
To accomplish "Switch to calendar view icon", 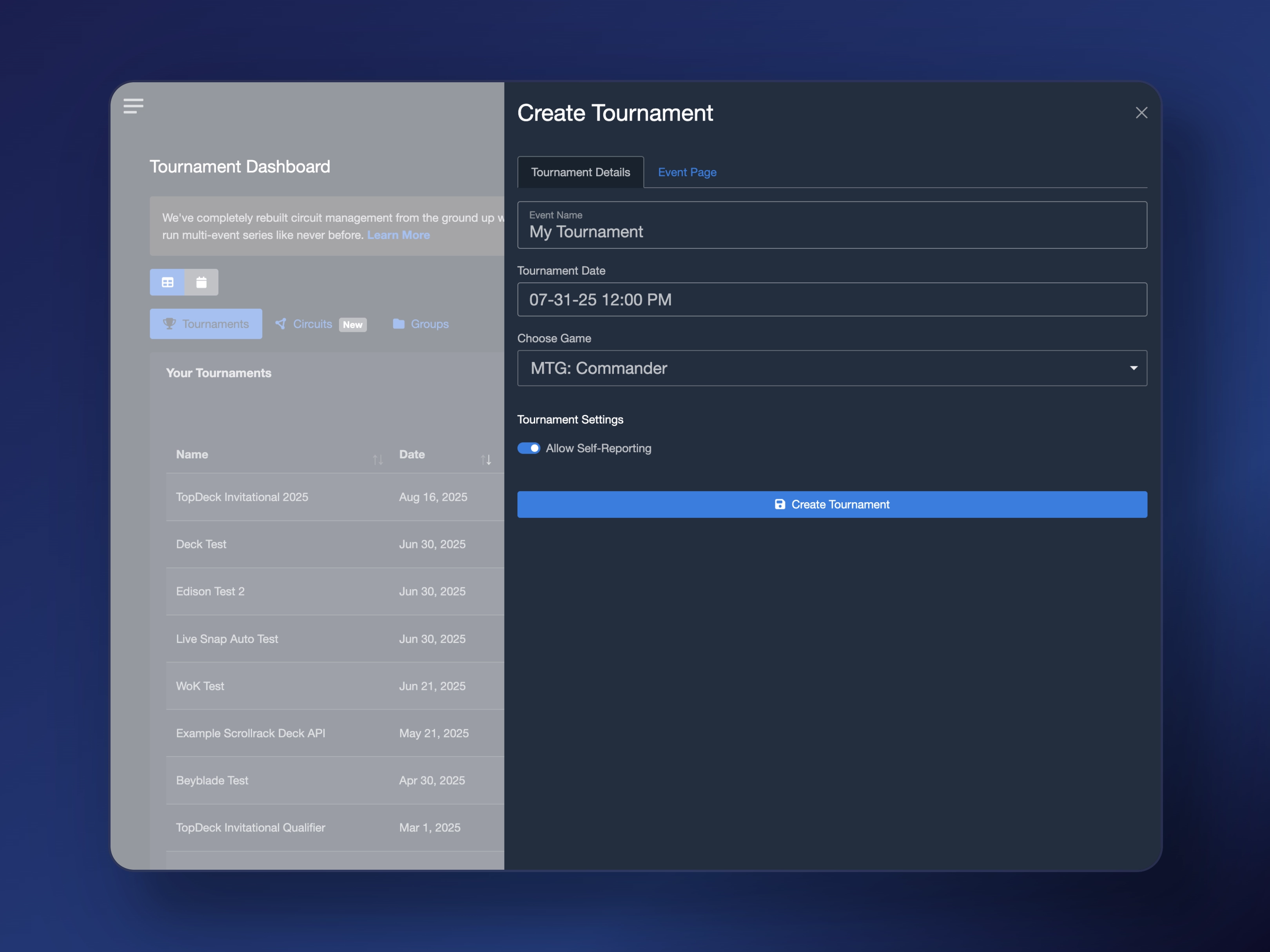I will (x=201, y=282).
